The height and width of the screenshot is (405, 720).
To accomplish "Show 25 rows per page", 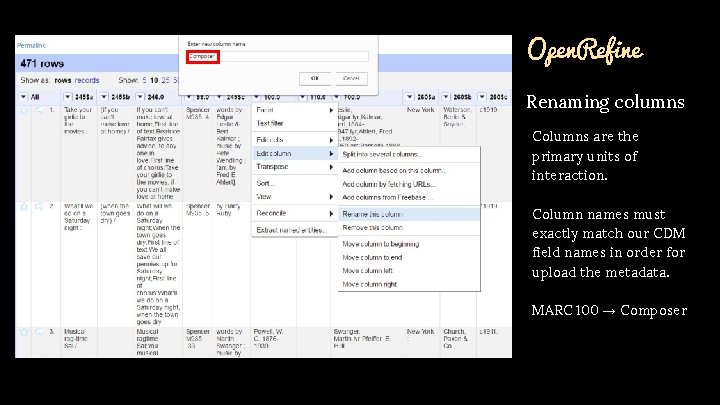I will [165, 80].
